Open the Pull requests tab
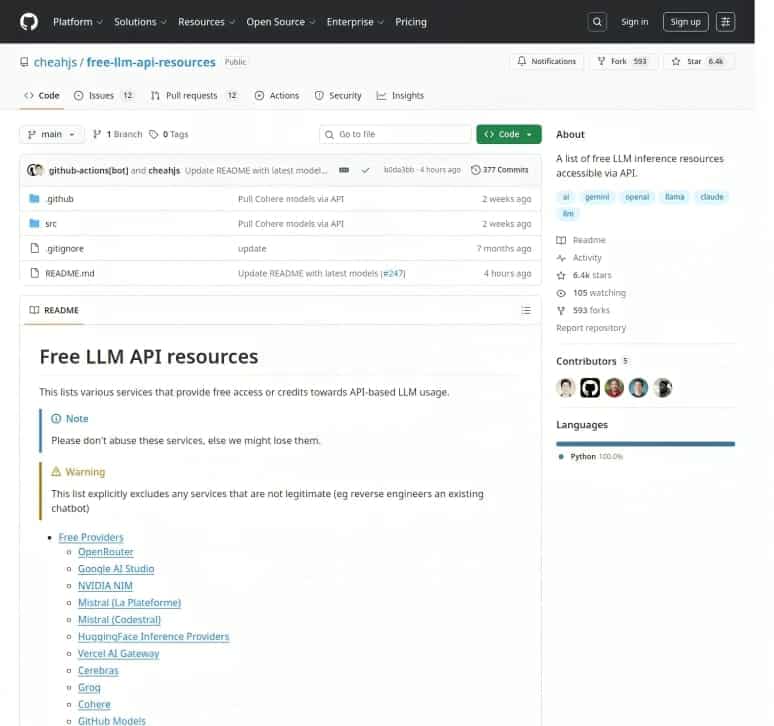The height and width of the screenshot is (726, 774). [193, 95]
